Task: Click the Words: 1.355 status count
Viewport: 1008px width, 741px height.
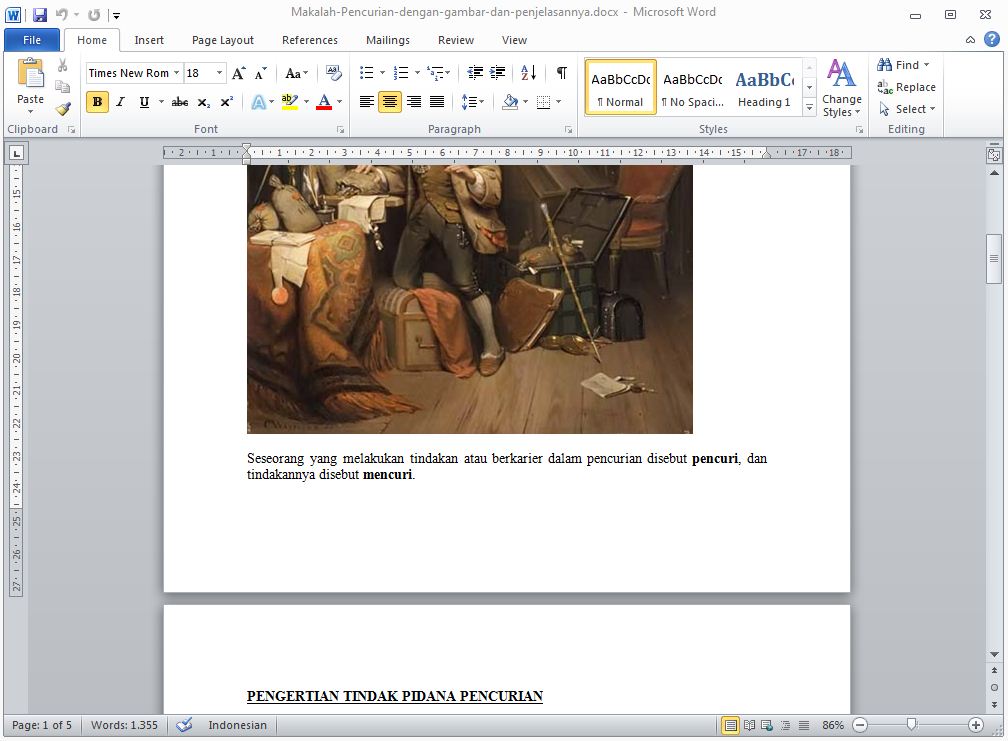Action: [x=124, y=725]
